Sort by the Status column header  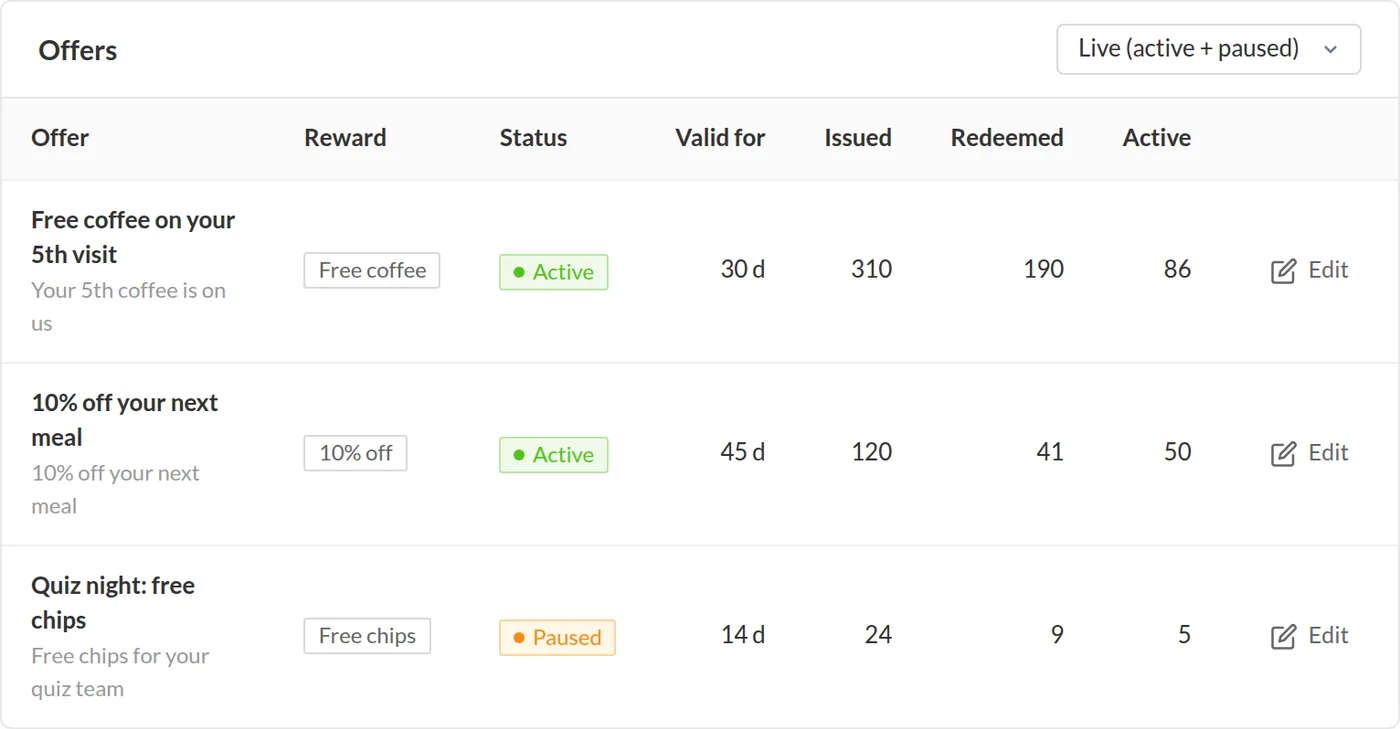coord(533,138)
